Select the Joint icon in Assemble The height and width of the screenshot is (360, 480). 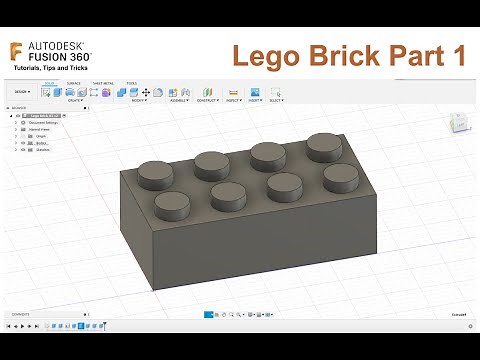coord(185,92)
